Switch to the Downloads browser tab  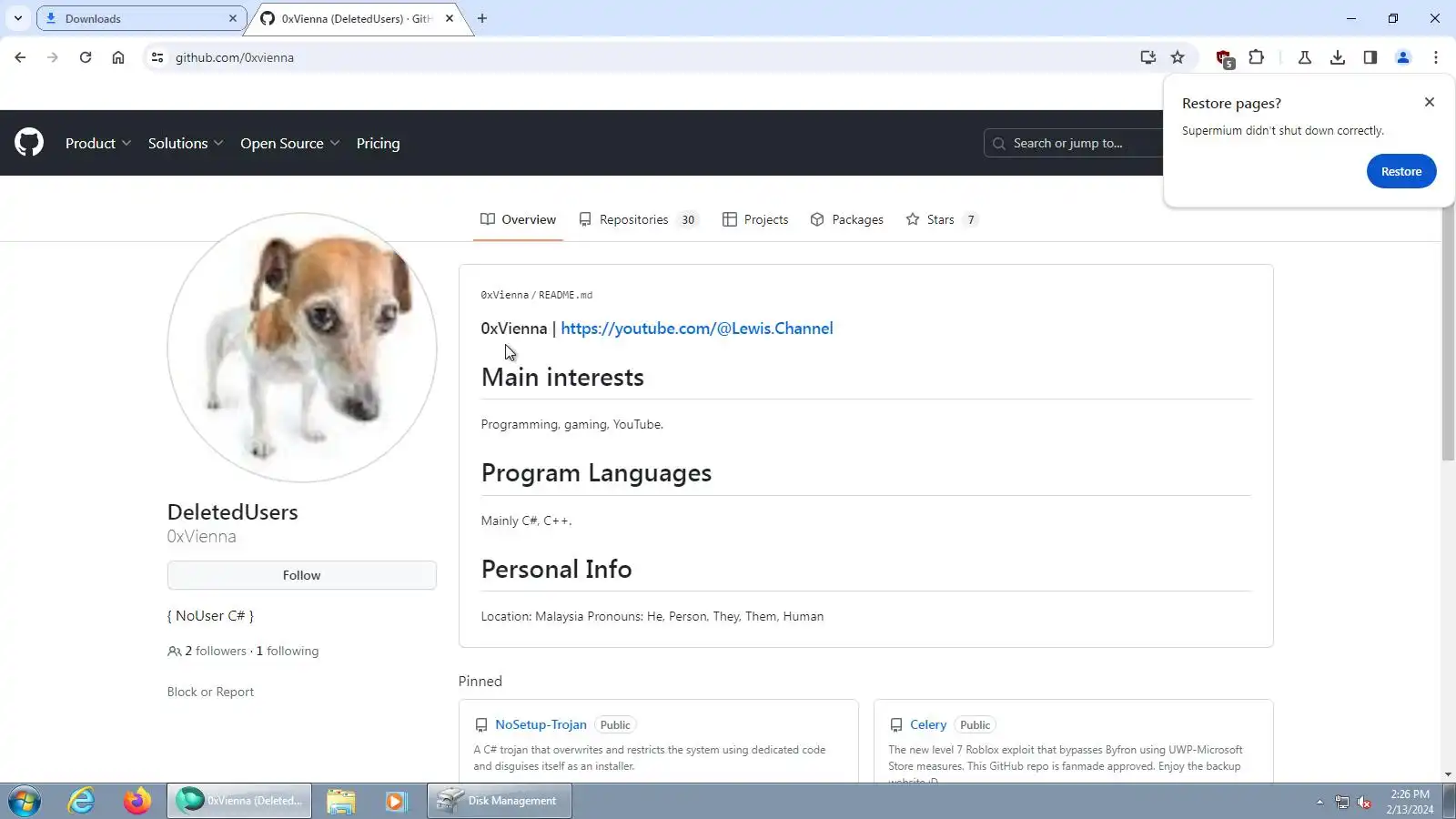141,18
